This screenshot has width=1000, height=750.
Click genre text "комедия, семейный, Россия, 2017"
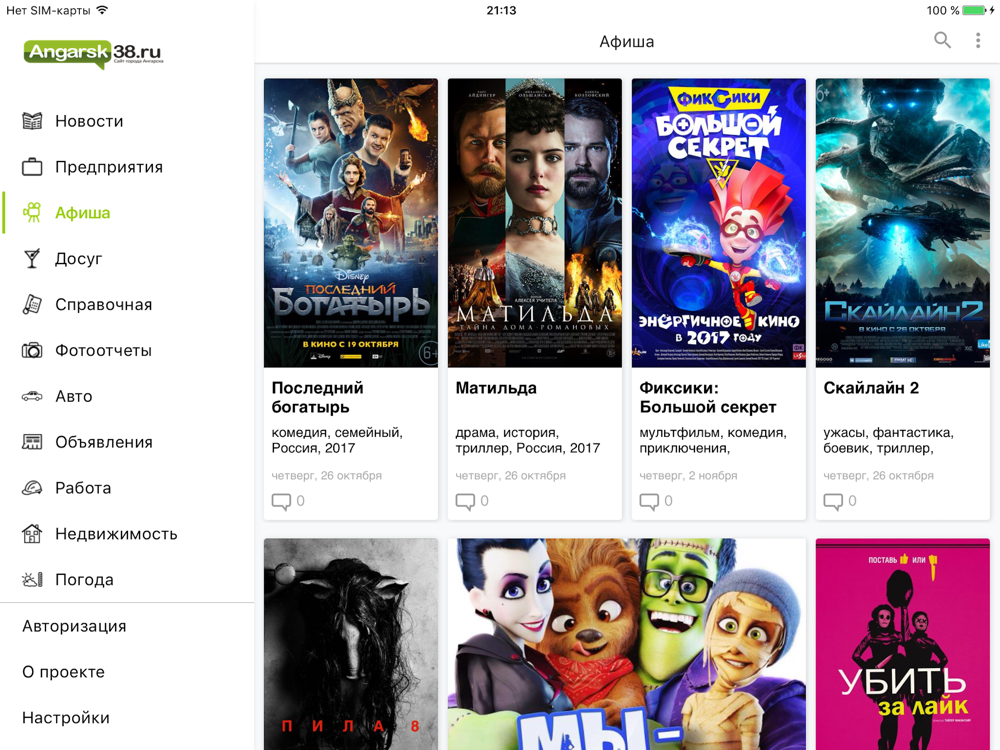[337, 440]
